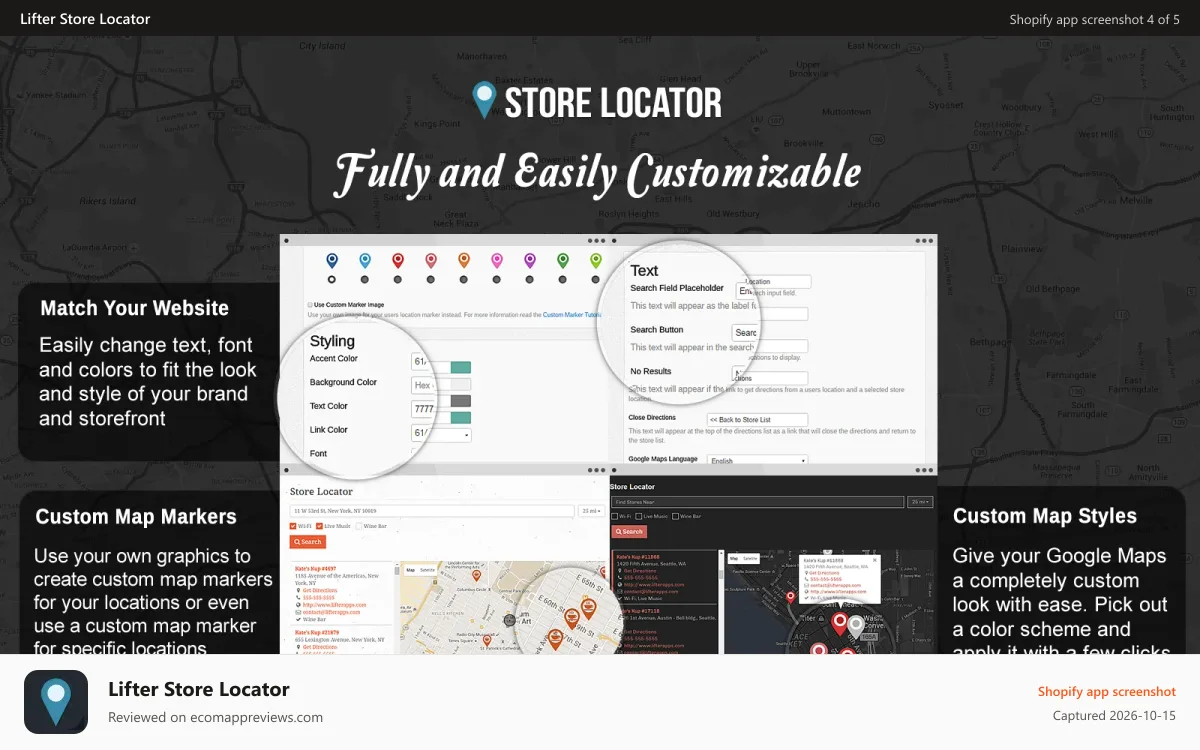Switch to Satellite tab on light map
Screen dimensions: 1200x750
427,569
